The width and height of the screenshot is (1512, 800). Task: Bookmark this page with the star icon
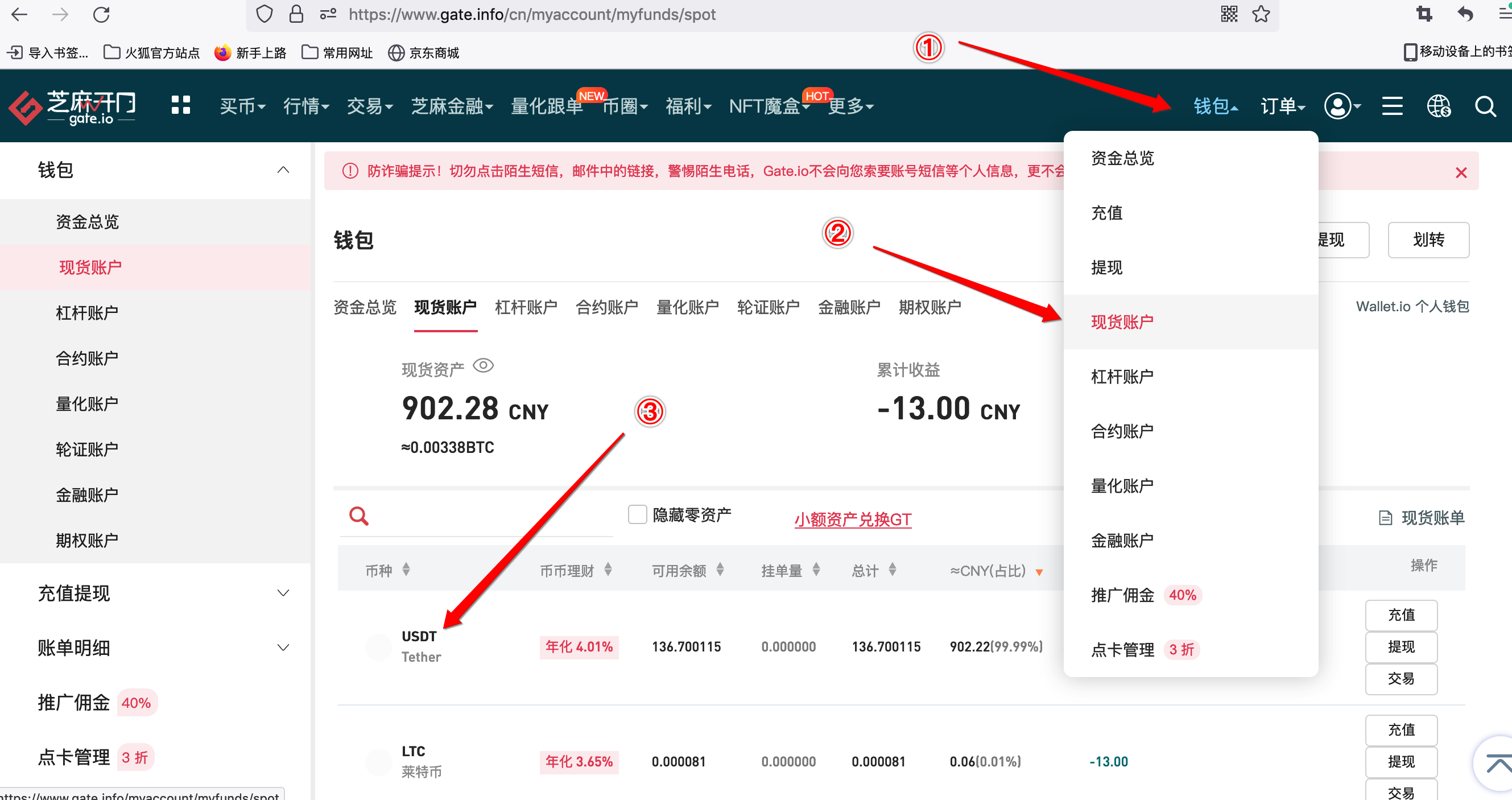click(x=1261, y=14)
